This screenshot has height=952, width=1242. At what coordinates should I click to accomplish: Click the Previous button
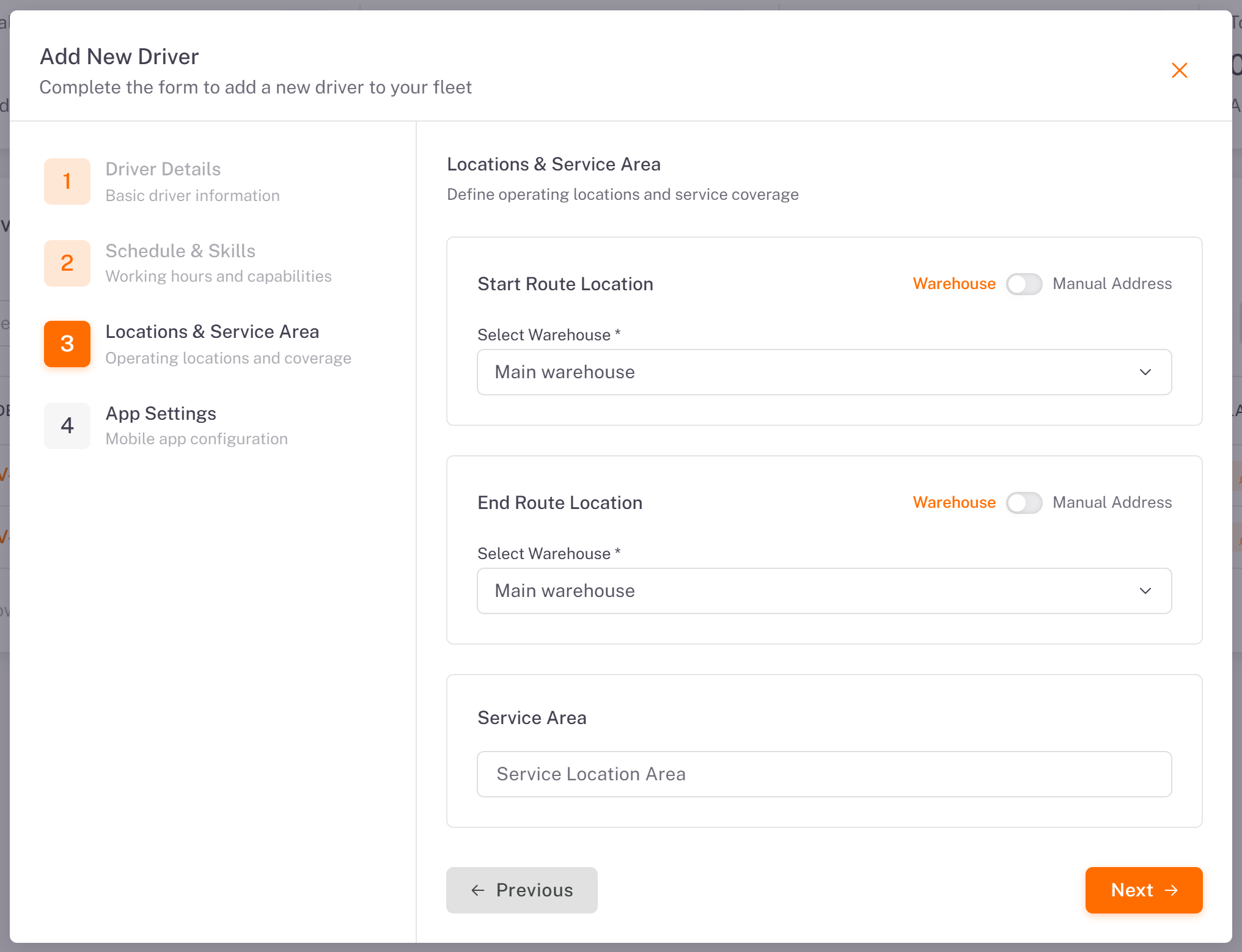point(521,890)
